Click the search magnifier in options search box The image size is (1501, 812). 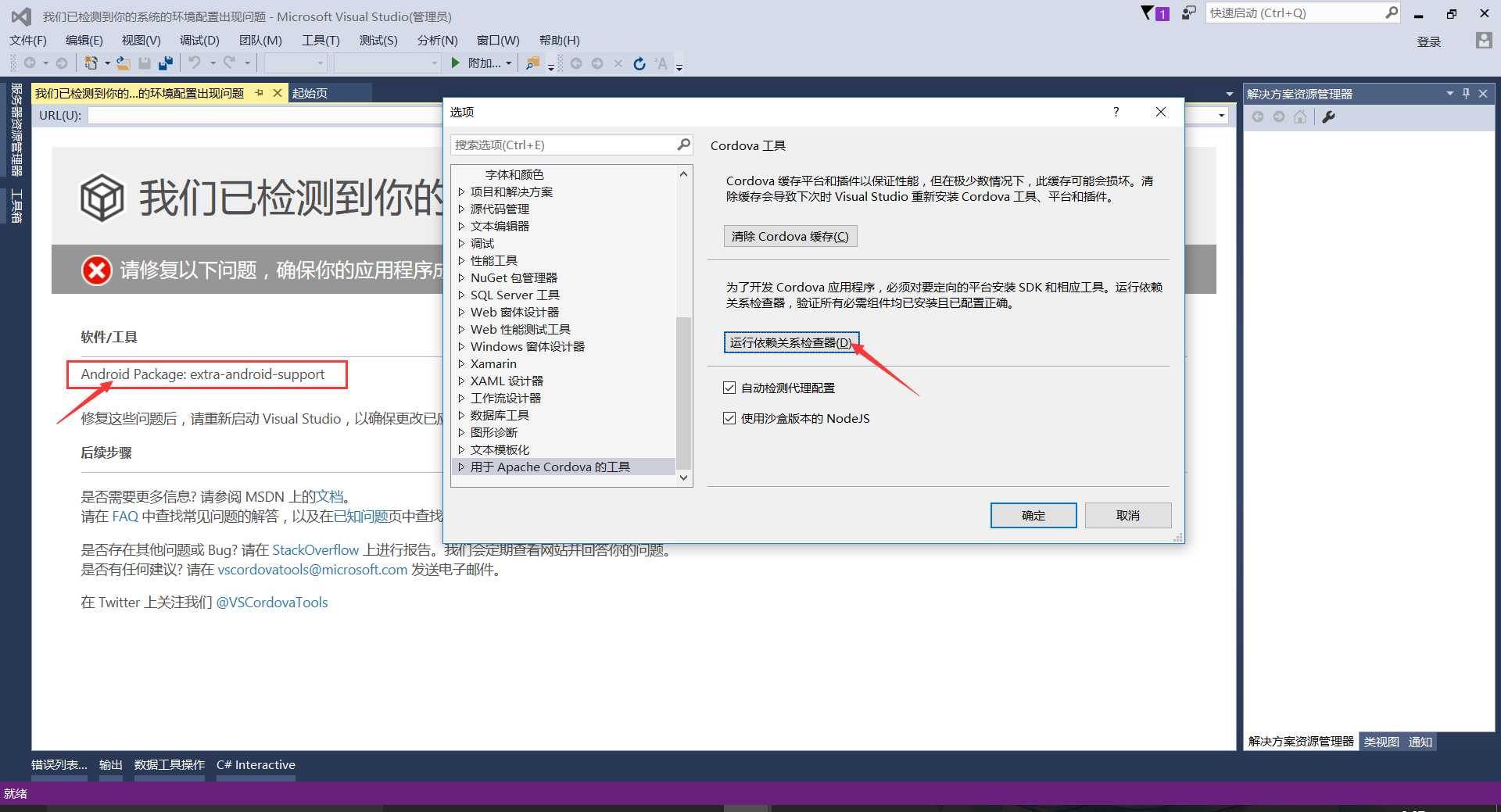coord(683,145)
